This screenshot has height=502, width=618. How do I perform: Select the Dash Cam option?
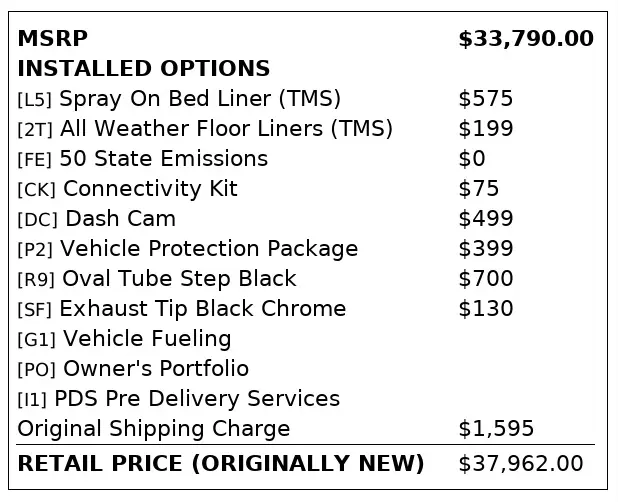[x=97, y=219]
